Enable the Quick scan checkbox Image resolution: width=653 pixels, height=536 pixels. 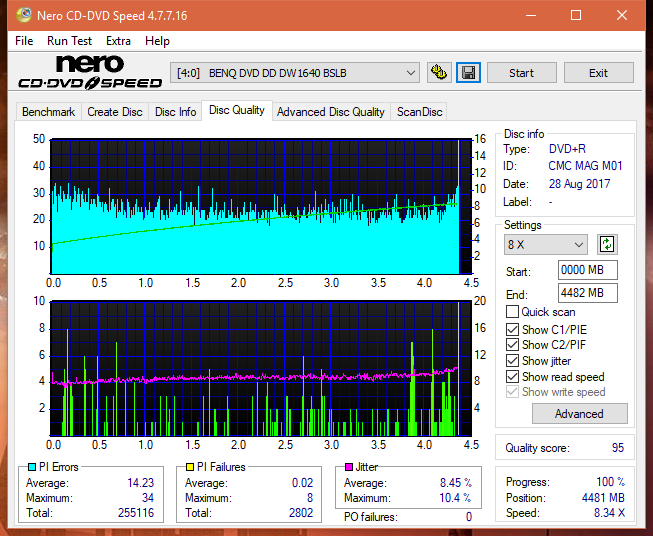(x=512, y=312)
